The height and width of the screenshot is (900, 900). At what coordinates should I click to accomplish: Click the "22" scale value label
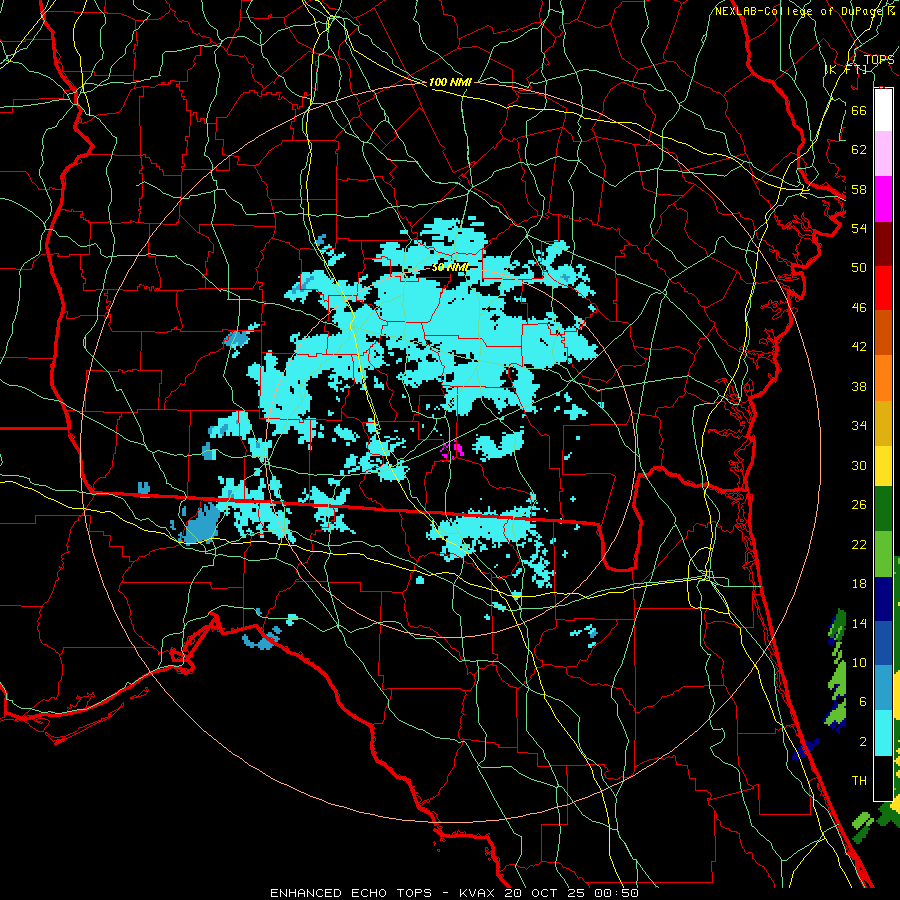(x=859, y=544)
